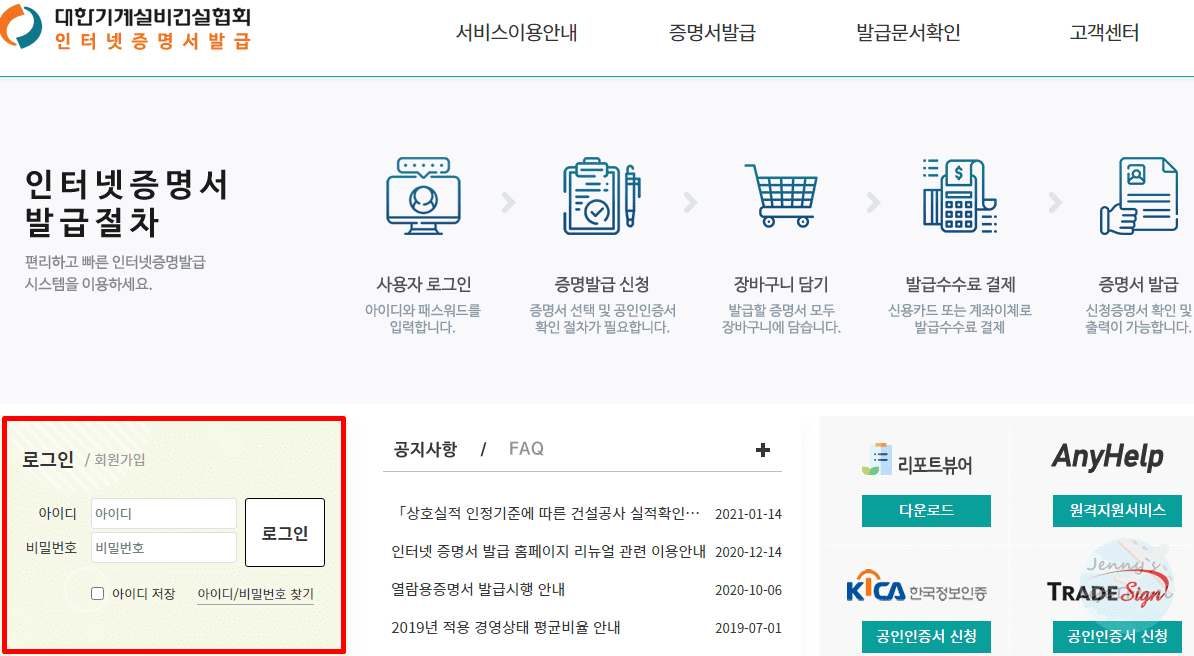Click the date 2020-12-14
The width and height of the screenshot is (1194, 656).
click(748, 552)
